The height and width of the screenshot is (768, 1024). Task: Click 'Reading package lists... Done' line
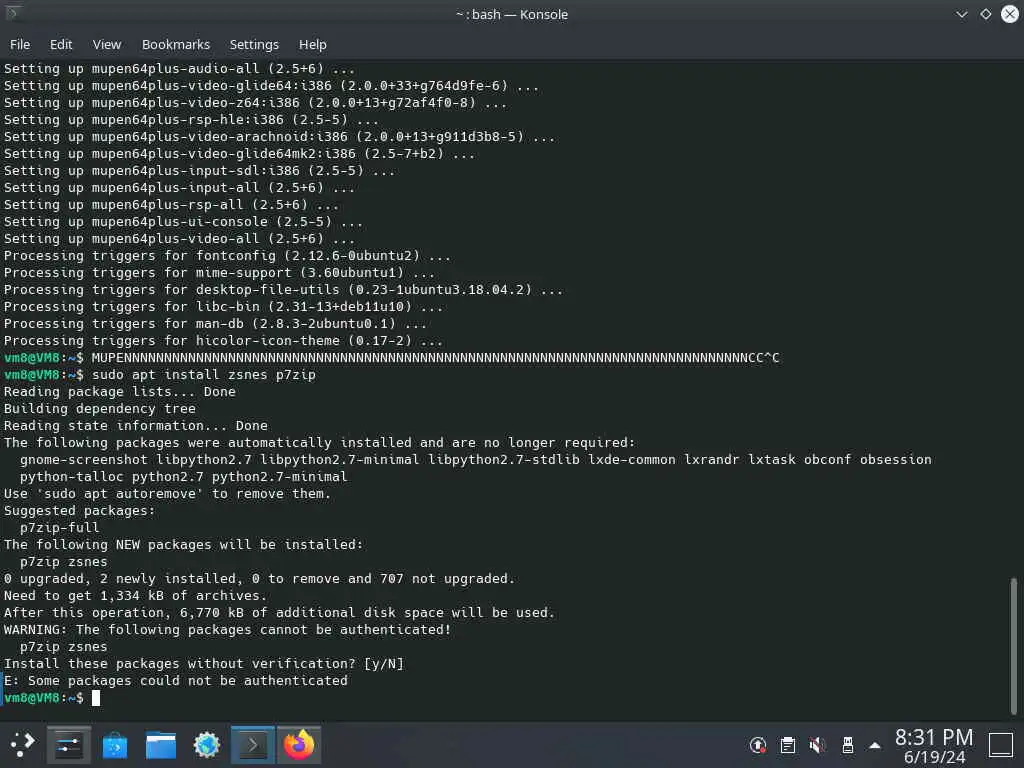point(120,392)
